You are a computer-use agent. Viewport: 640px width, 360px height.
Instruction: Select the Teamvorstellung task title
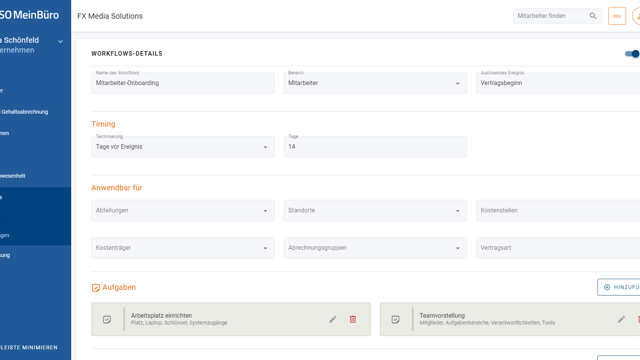(x=442, y=315)
